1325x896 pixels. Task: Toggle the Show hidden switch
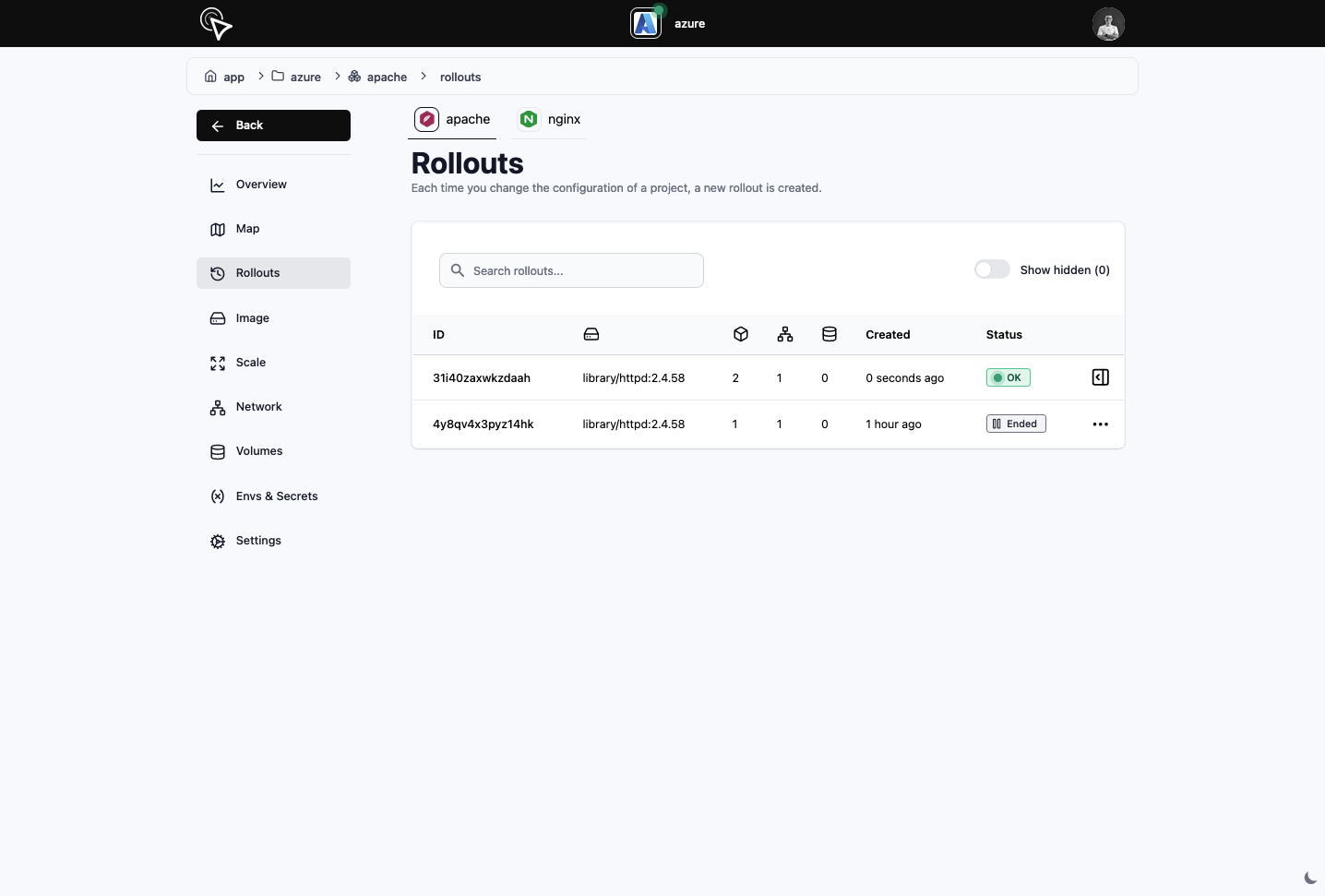click(992, 269)
